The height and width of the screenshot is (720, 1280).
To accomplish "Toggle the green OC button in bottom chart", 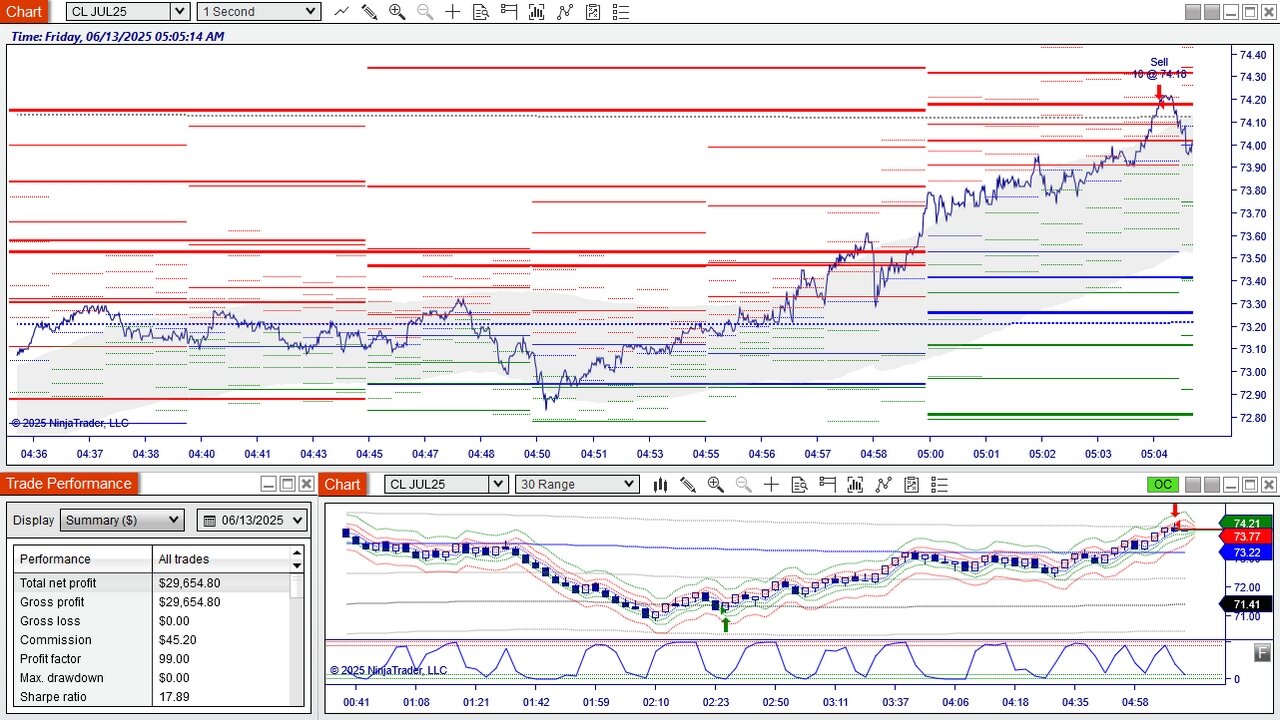I will tap(1162, 484).
